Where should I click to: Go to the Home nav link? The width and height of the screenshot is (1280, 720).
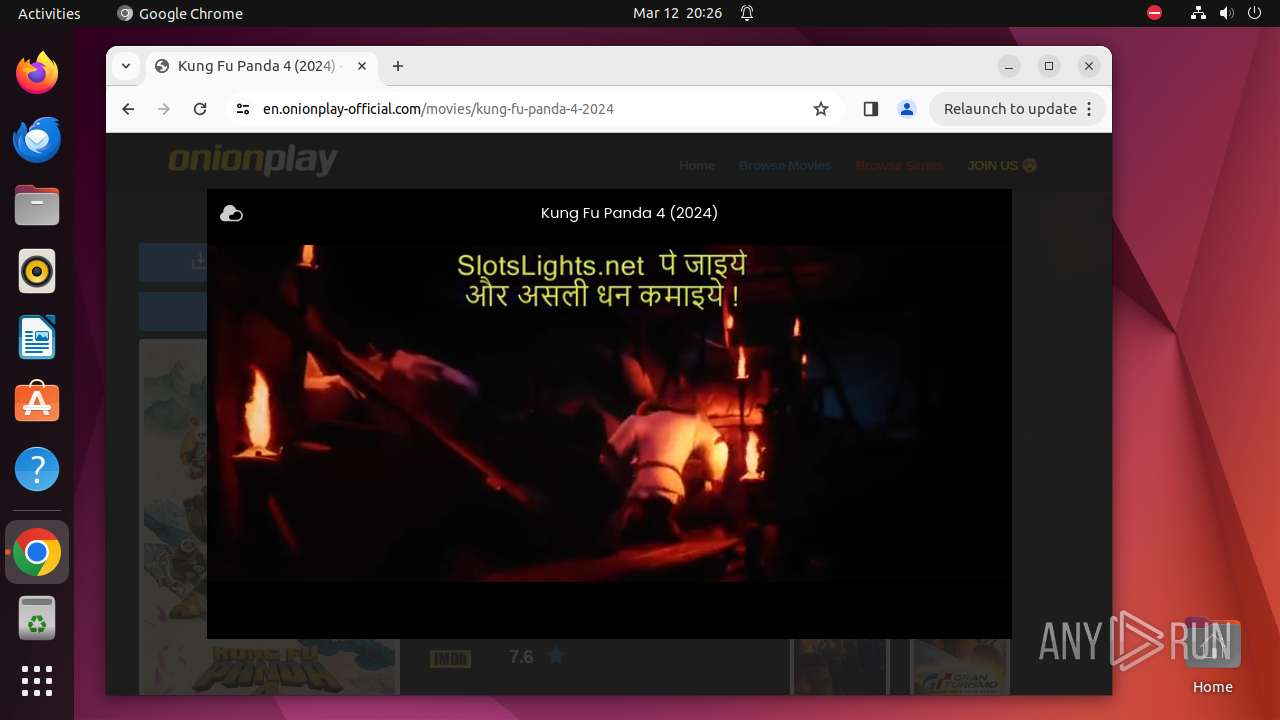[697, 165]
